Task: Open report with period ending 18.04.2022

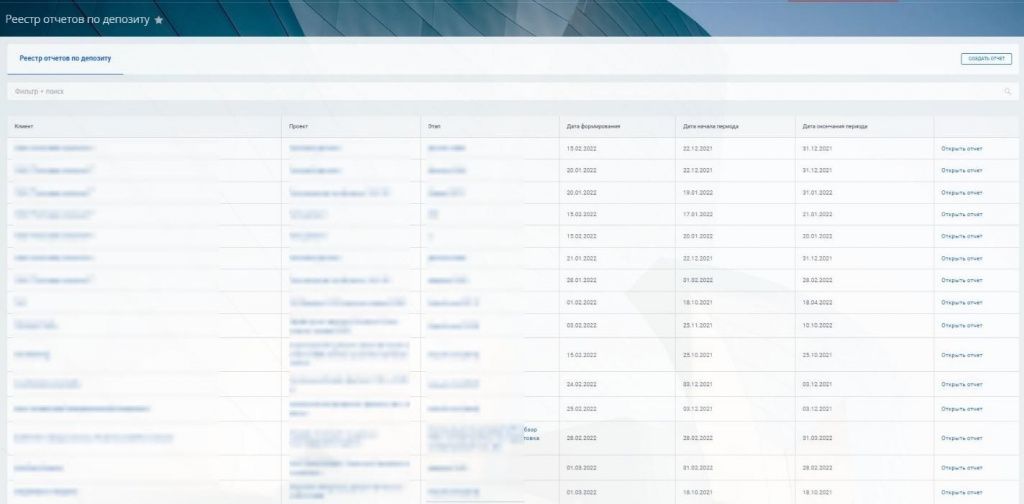Action: tap(961, 302)
